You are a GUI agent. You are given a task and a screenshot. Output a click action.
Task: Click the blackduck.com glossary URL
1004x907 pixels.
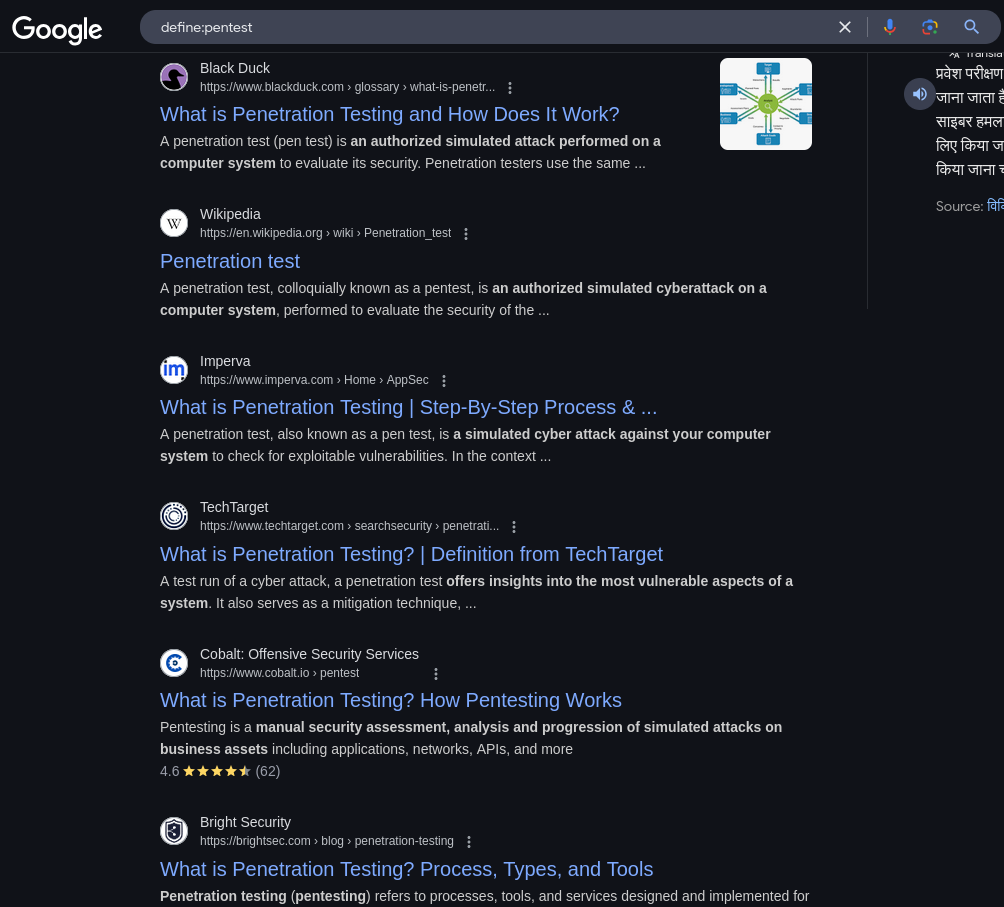(347, 87)
